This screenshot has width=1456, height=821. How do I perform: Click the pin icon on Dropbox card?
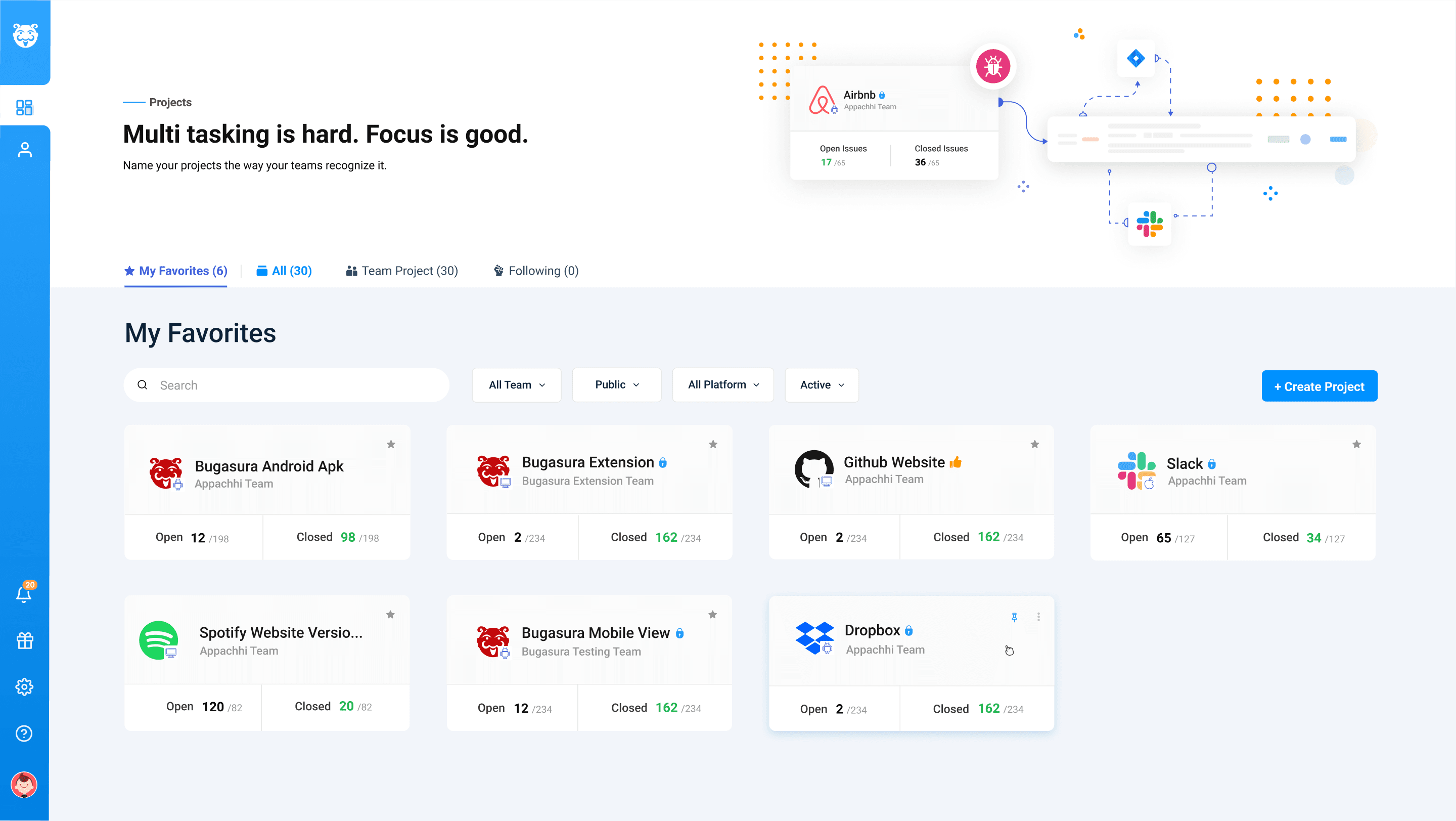click(1015, 617)
